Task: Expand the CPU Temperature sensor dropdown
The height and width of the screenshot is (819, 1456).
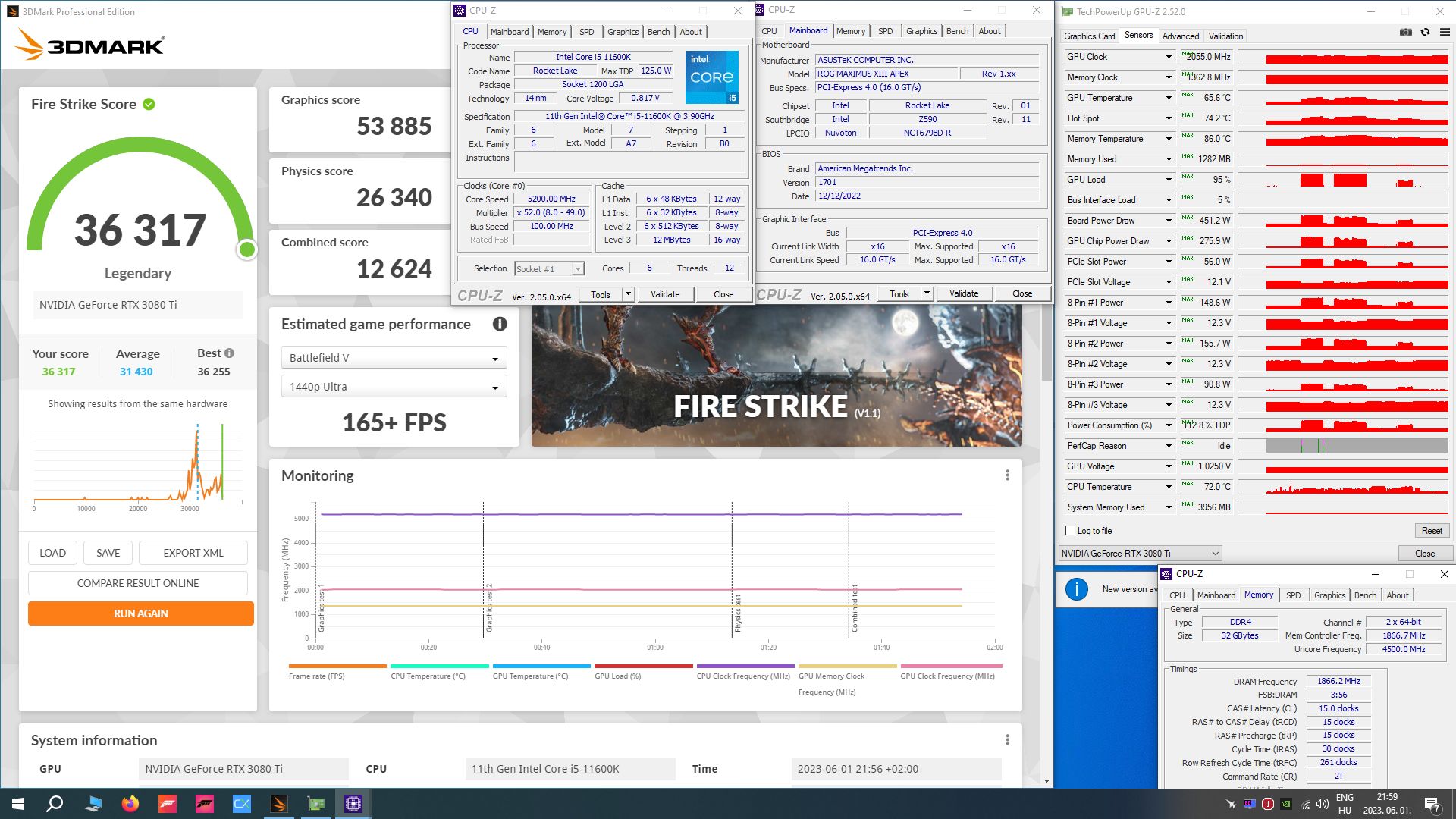Action: 1169,487
